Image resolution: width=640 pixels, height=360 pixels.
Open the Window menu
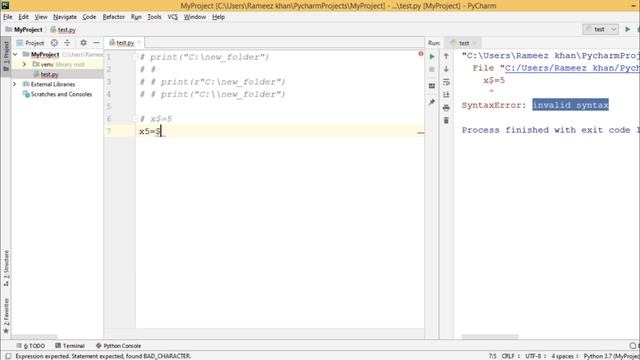click(x=195, y=17)
